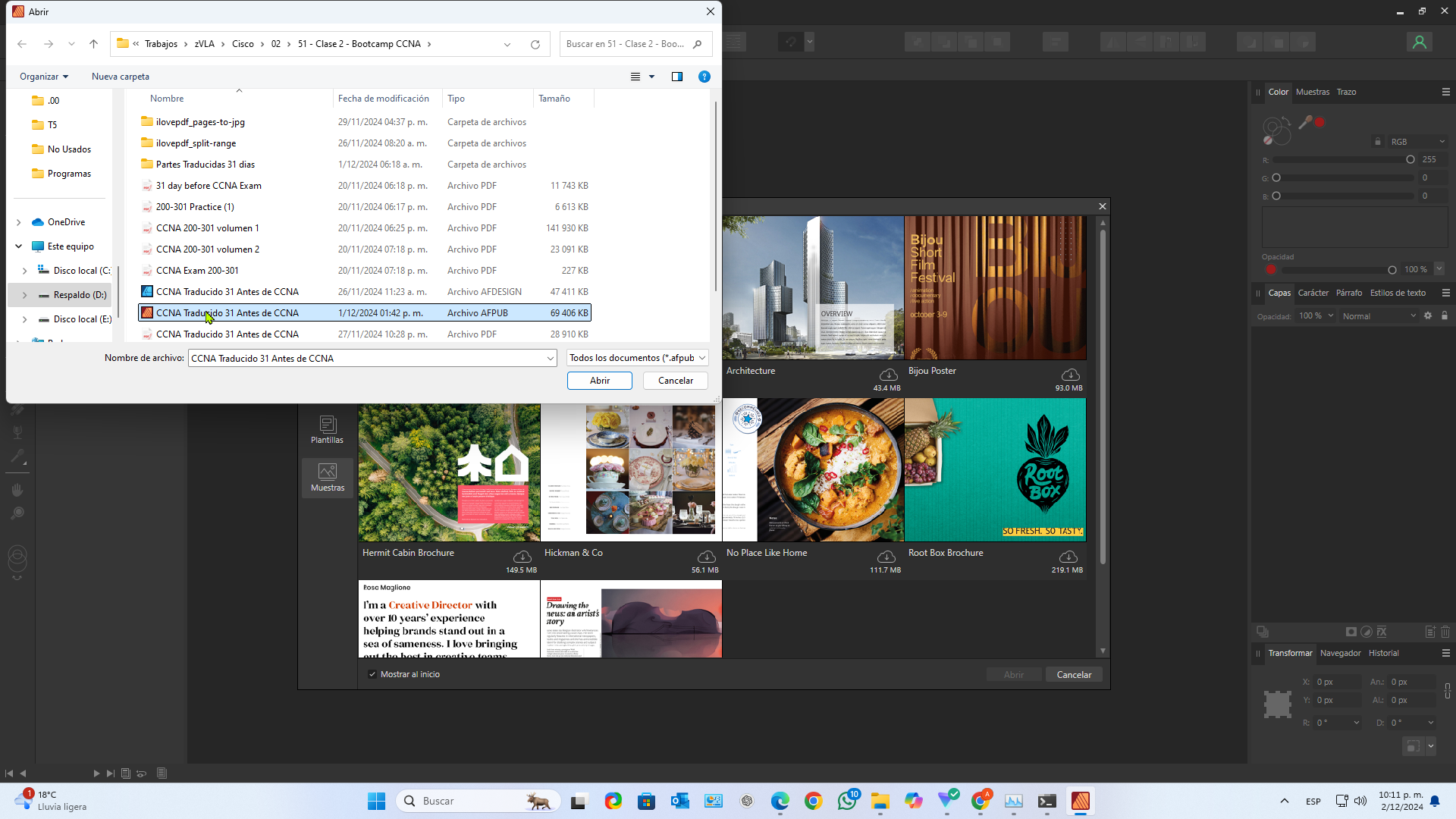Open the file type filter dropdown
The image size is (1456, 819).
[x=637, y=358]
